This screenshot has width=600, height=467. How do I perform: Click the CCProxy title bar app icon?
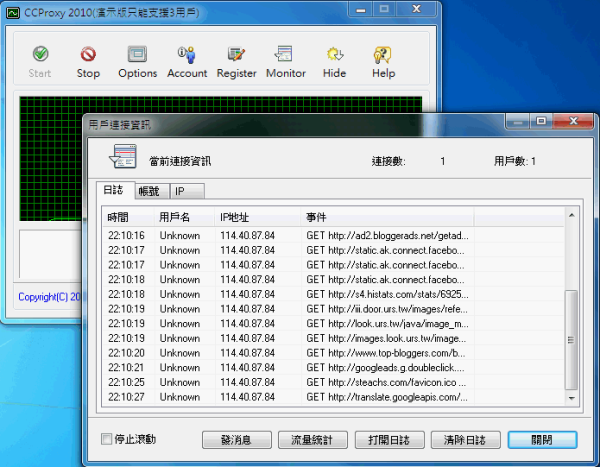pyautogui.click(x=13, y=13)
